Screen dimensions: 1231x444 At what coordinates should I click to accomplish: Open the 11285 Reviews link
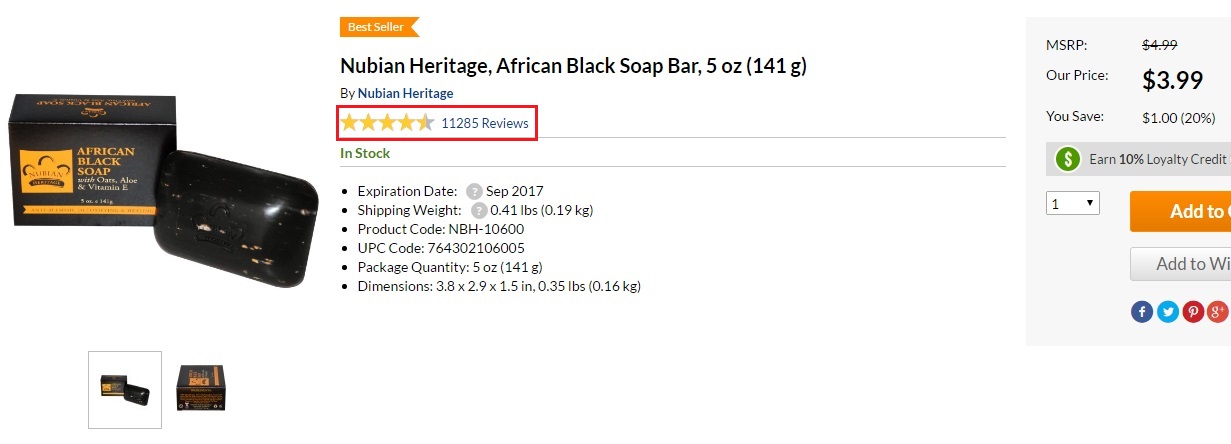coord(484,123)
